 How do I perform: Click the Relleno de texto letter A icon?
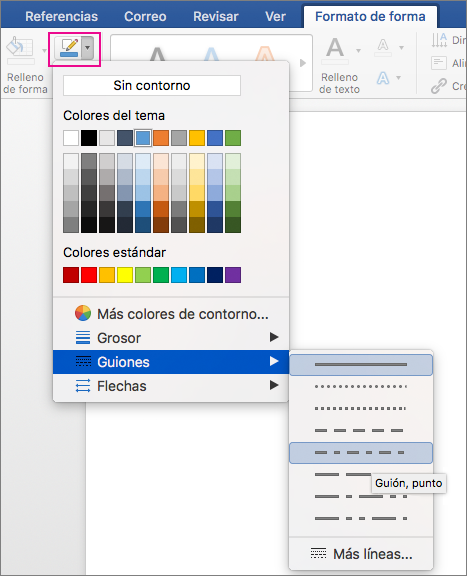(335, 49)
